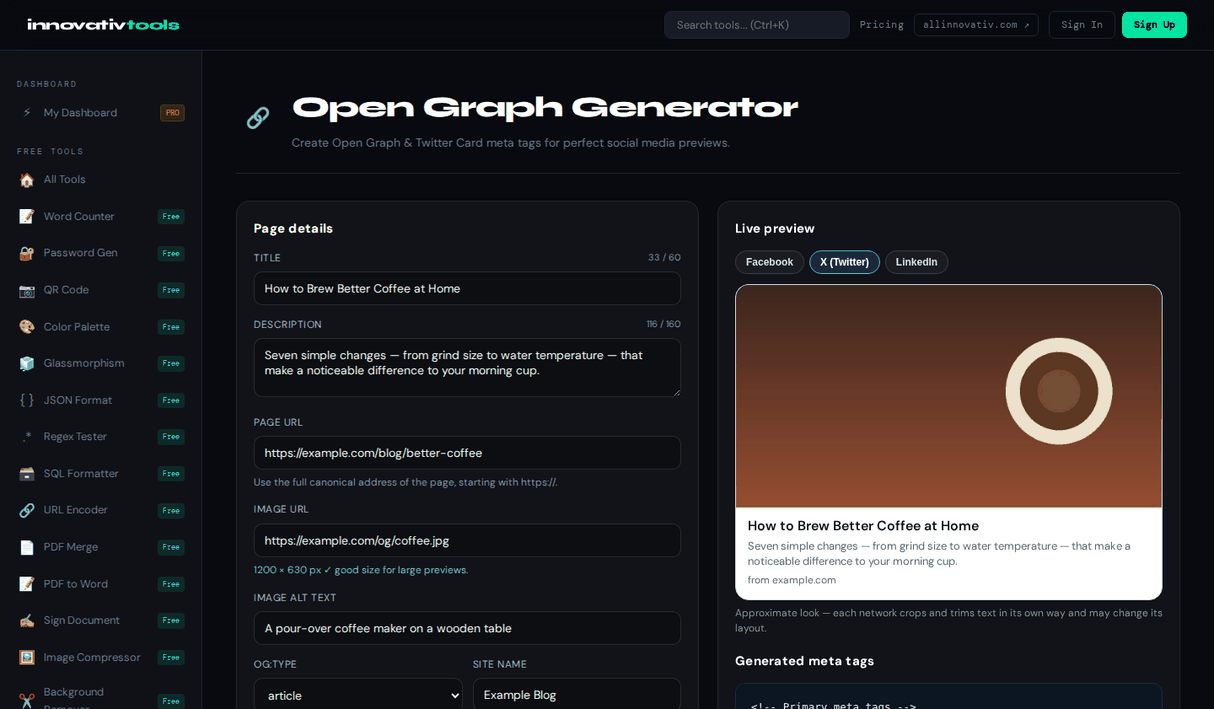Viewport: 1214px width, 709px height.
Task: Click the SQL Formatter icon
Action: pos(27,474)
